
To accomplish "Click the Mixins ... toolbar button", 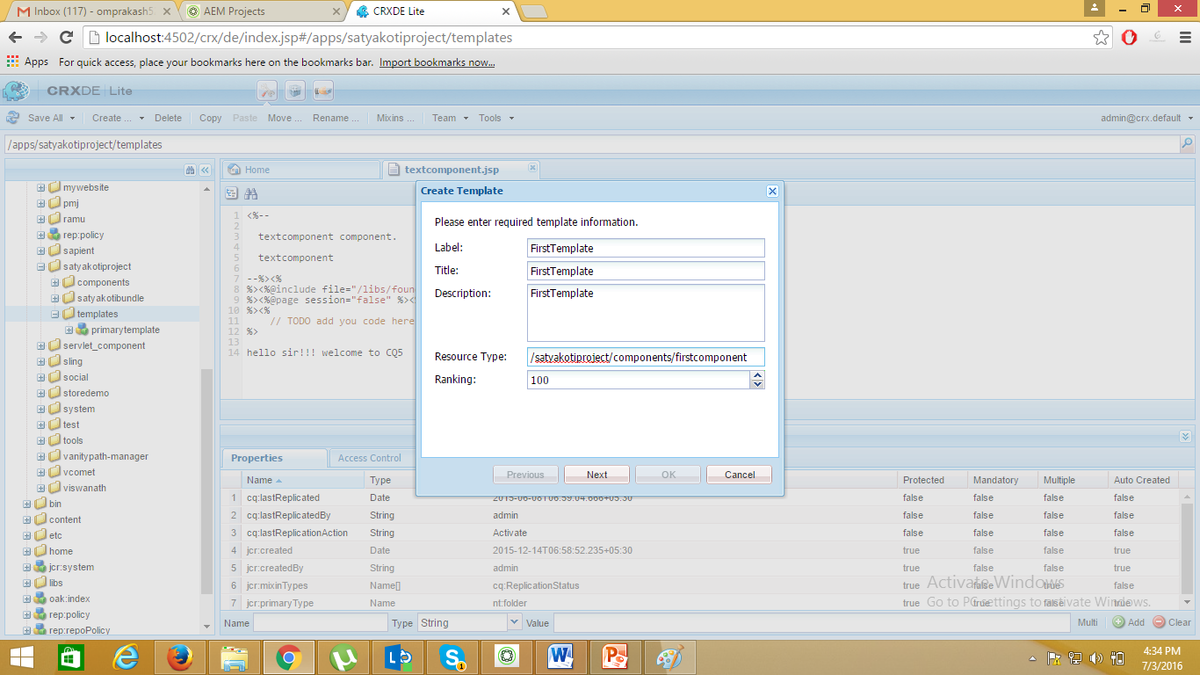I will (x=395, y=118).
